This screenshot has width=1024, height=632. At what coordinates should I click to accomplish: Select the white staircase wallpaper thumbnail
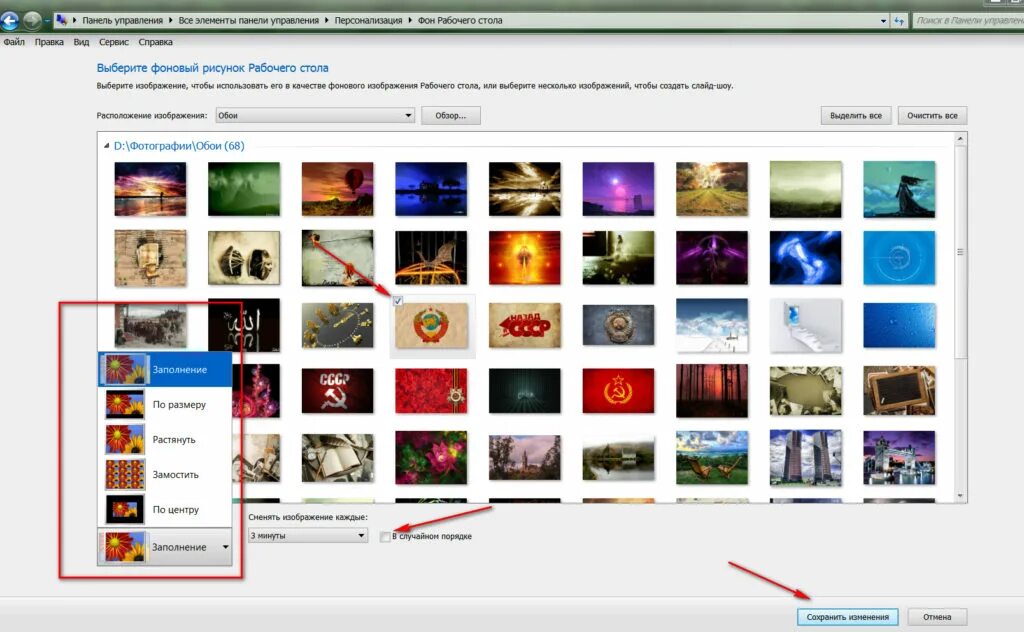click(x=805, y=325)
